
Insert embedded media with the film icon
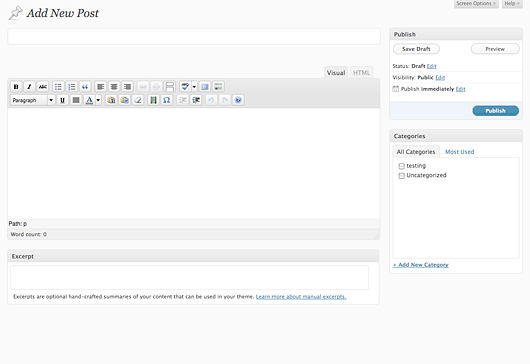pos(153,100)
